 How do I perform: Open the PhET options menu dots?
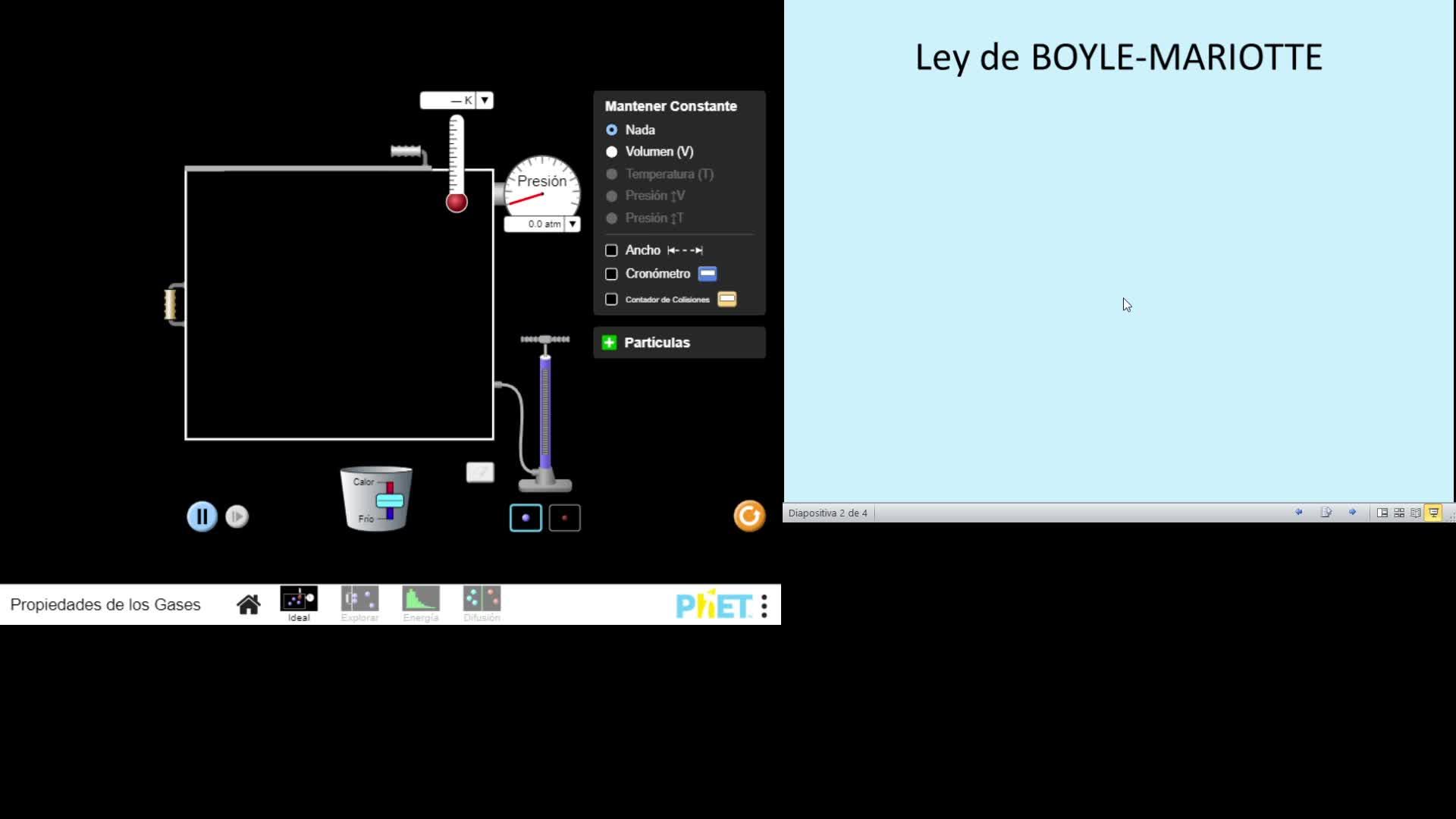(764, 605)
